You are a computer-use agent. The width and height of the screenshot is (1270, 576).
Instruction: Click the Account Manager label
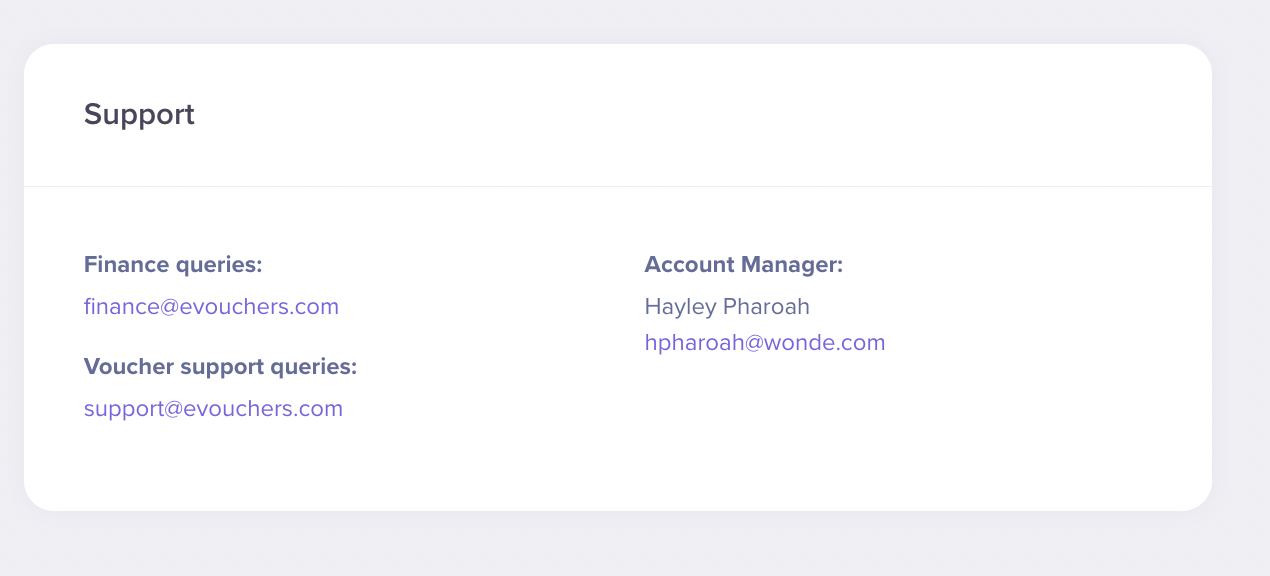[744, 265]
